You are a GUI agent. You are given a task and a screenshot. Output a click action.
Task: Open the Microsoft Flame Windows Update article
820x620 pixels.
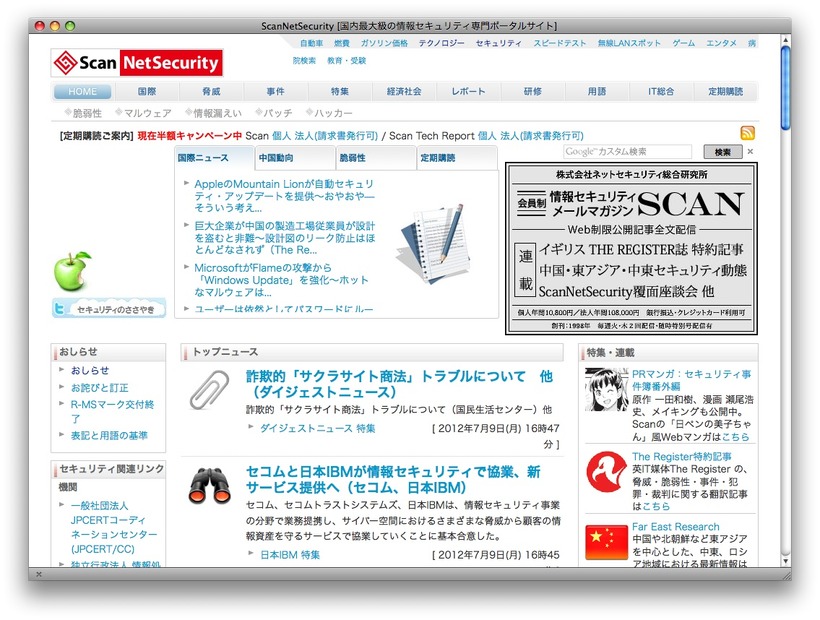click(x=281, y=280)
